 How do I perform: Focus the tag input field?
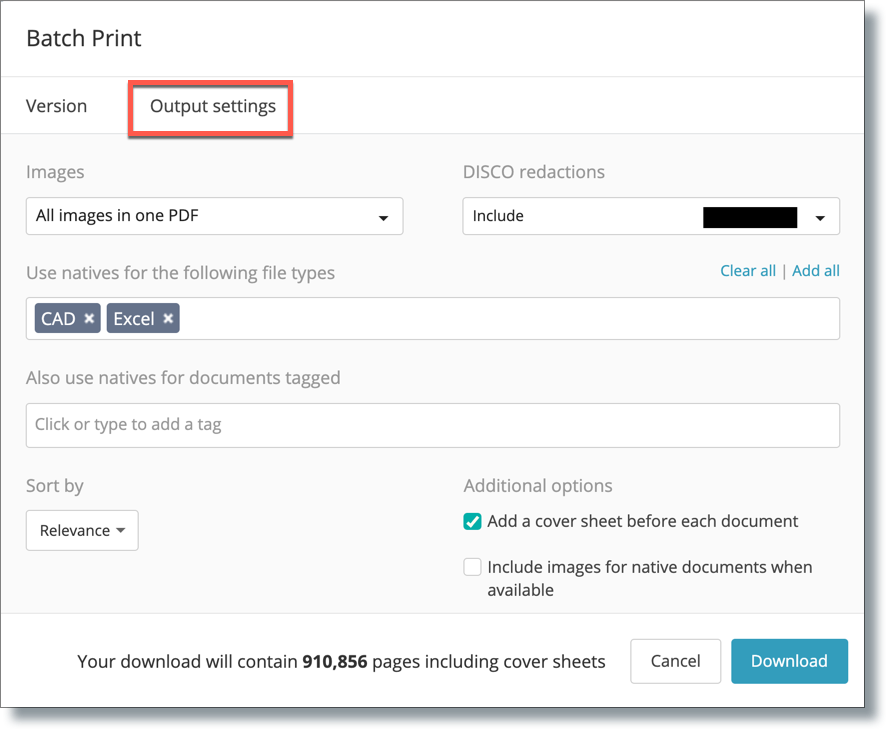[x=433, y=425]
